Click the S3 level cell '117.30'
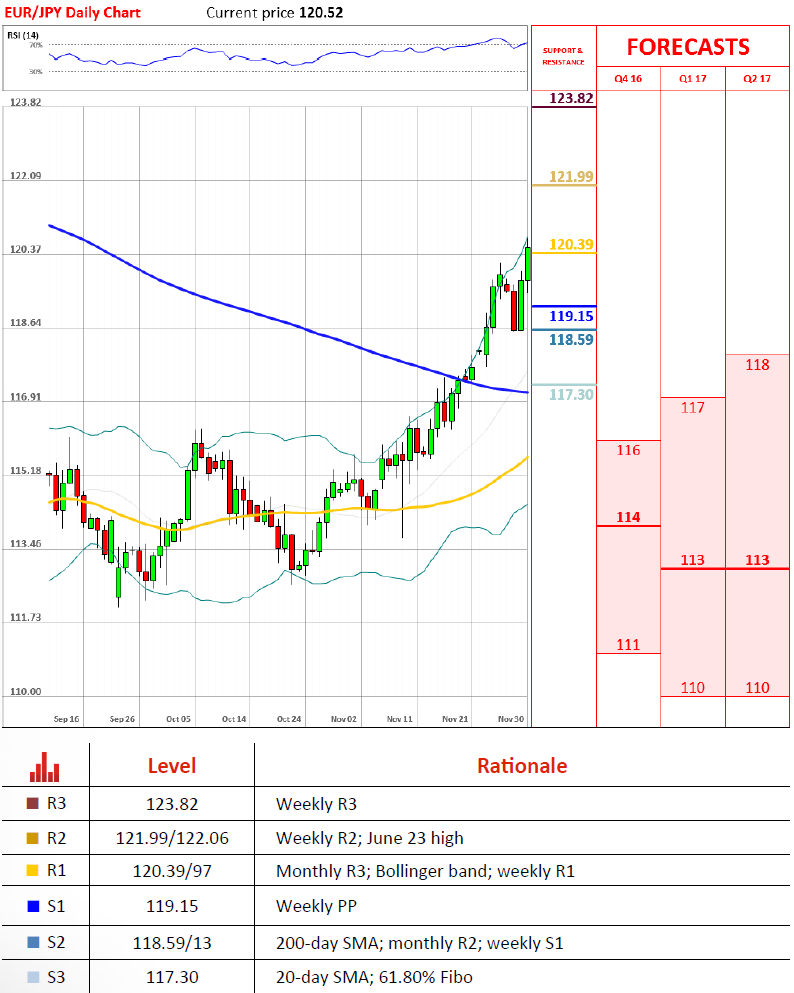This screenshot has height=993, width=794. (x=172, y=978)
